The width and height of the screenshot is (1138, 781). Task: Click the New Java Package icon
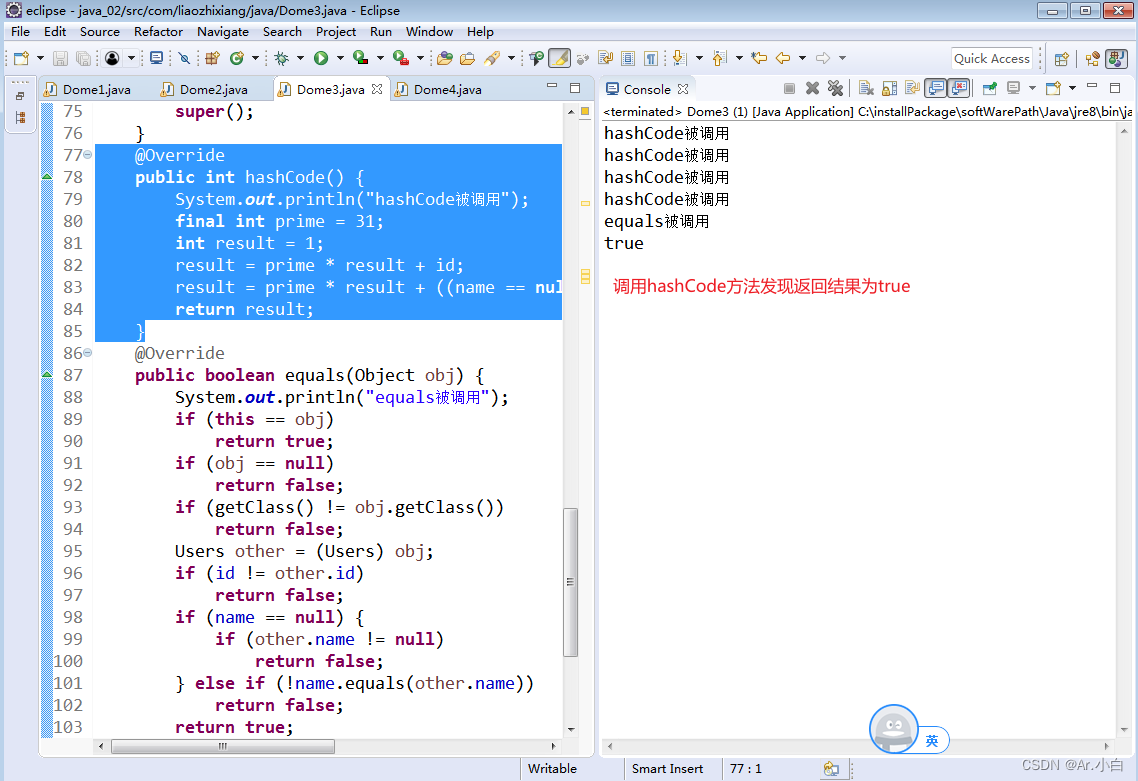pos(212,58)
